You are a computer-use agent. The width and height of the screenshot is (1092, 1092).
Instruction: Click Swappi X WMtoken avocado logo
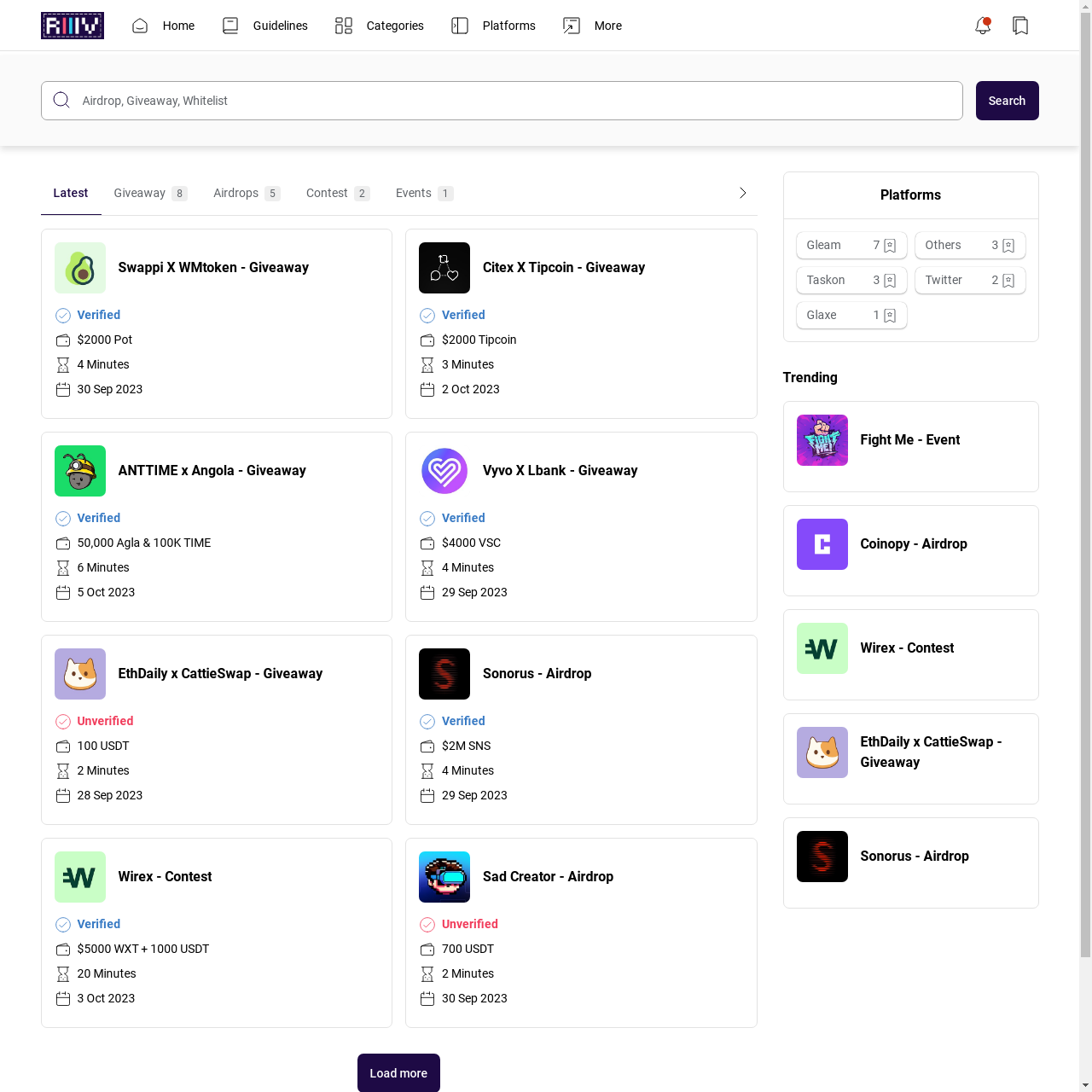pos(80,268)
